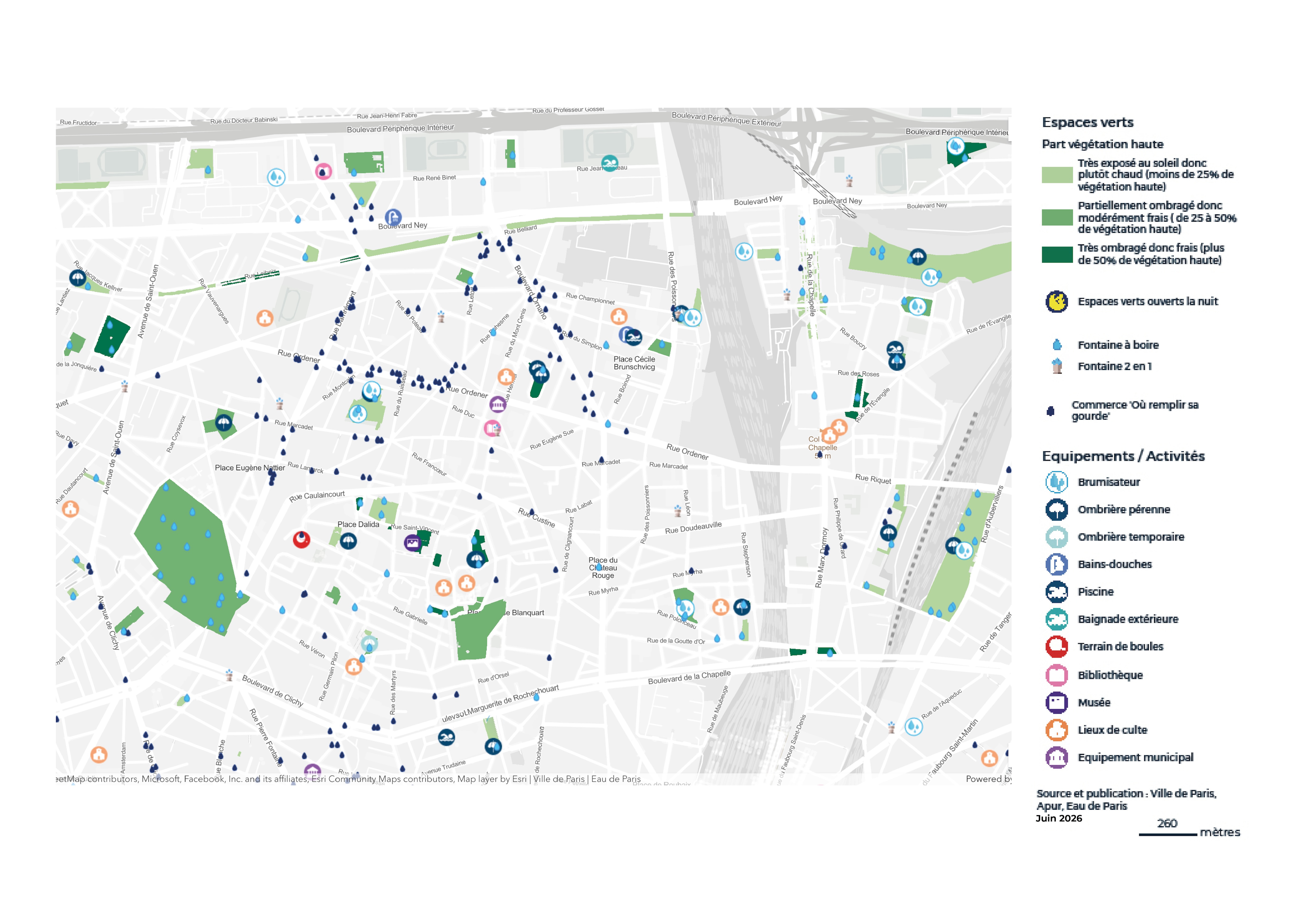Click the 'Place Cécile Brunschvicg' label
Viewport: 1307px width, 924px height.
(x=634, y=363)
